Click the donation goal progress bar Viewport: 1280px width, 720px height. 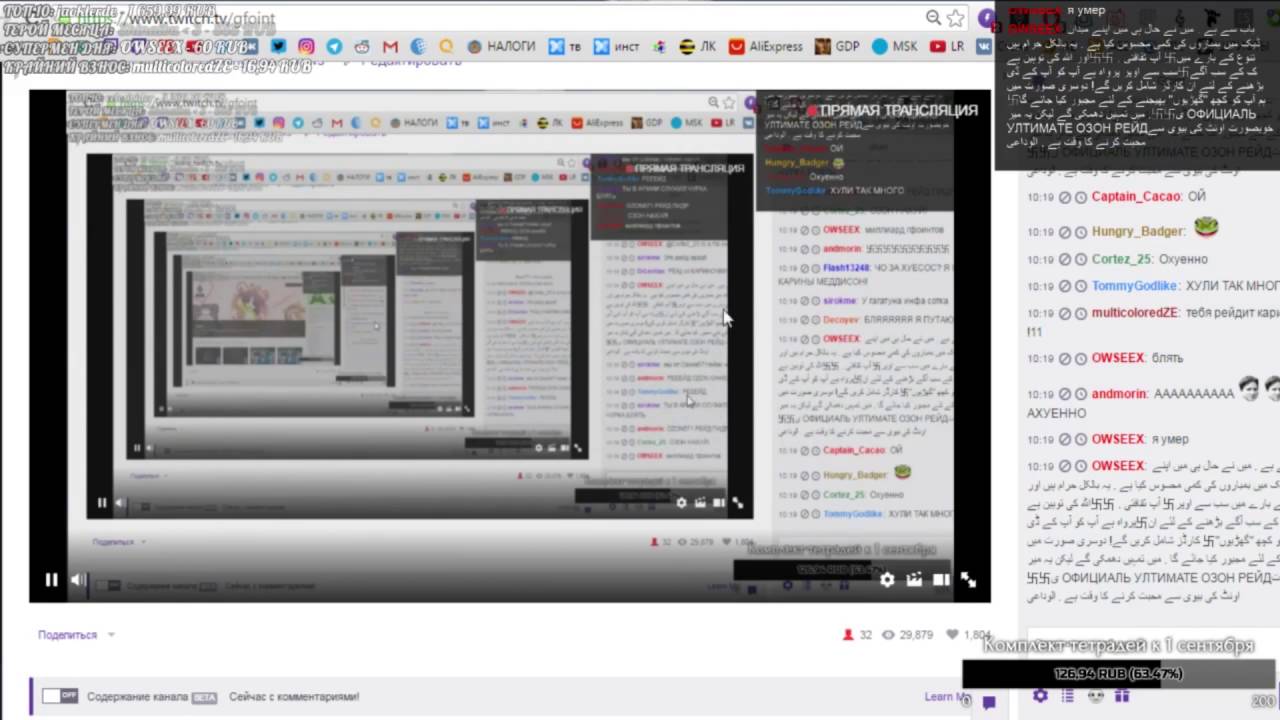1118,674
